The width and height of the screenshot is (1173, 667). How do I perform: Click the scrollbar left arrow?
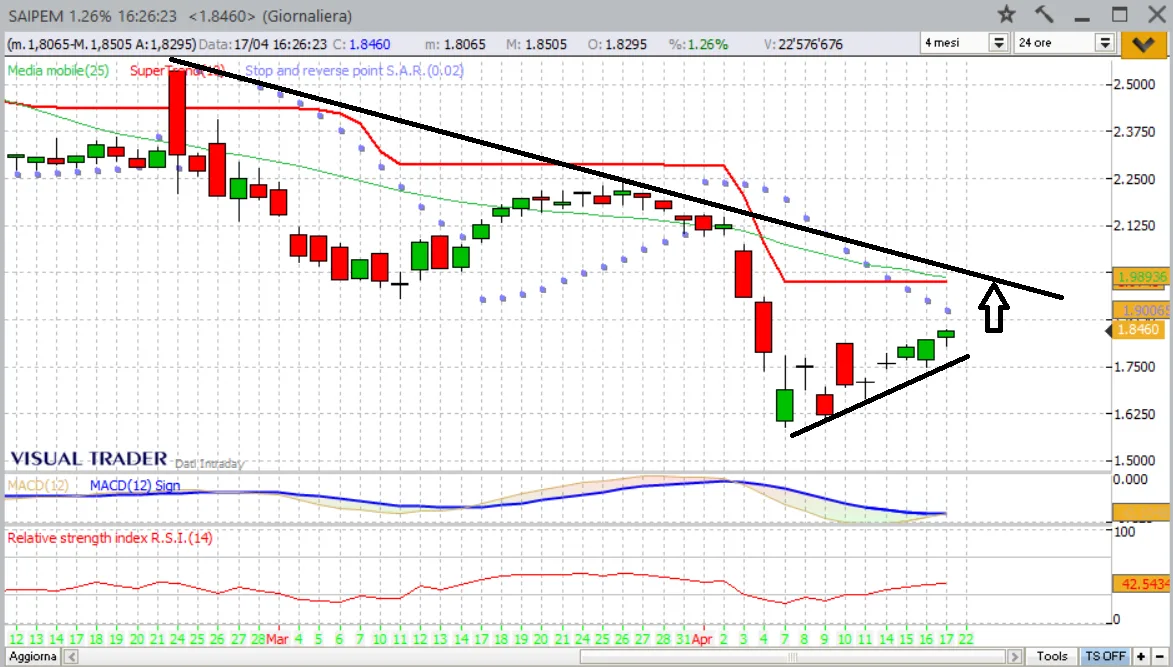coord(71,657)
